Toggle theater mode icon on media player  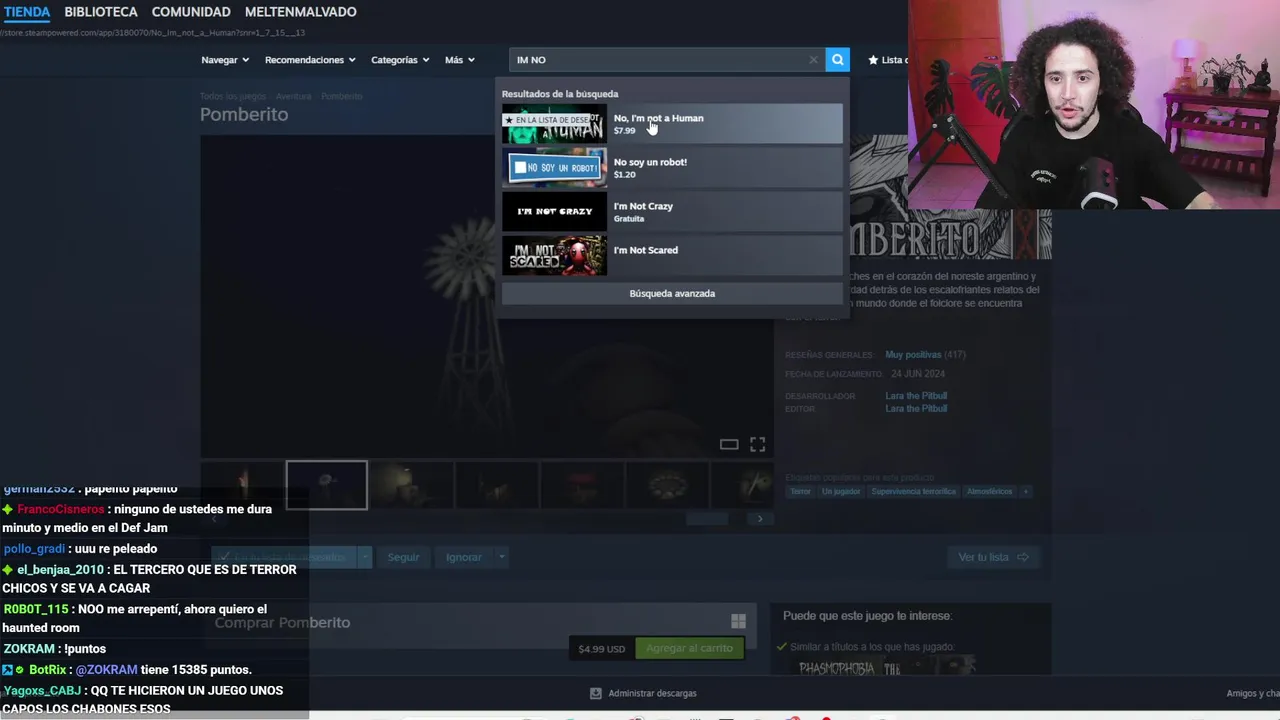[729, 445]
